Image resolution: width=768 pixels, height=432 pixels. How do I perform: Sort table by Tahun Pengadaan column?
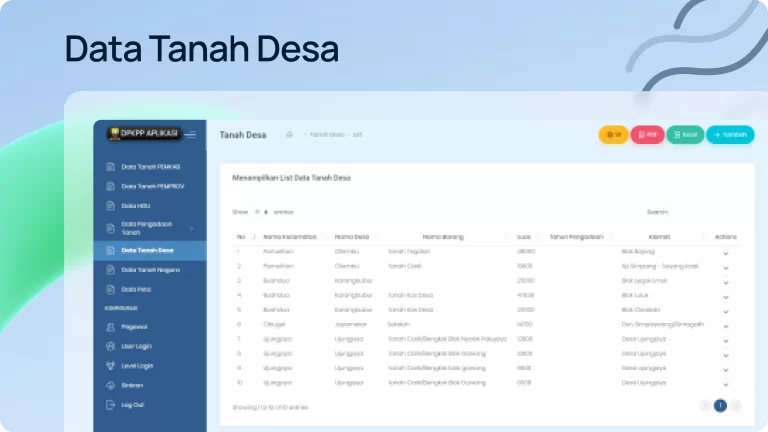click(580, 237)
